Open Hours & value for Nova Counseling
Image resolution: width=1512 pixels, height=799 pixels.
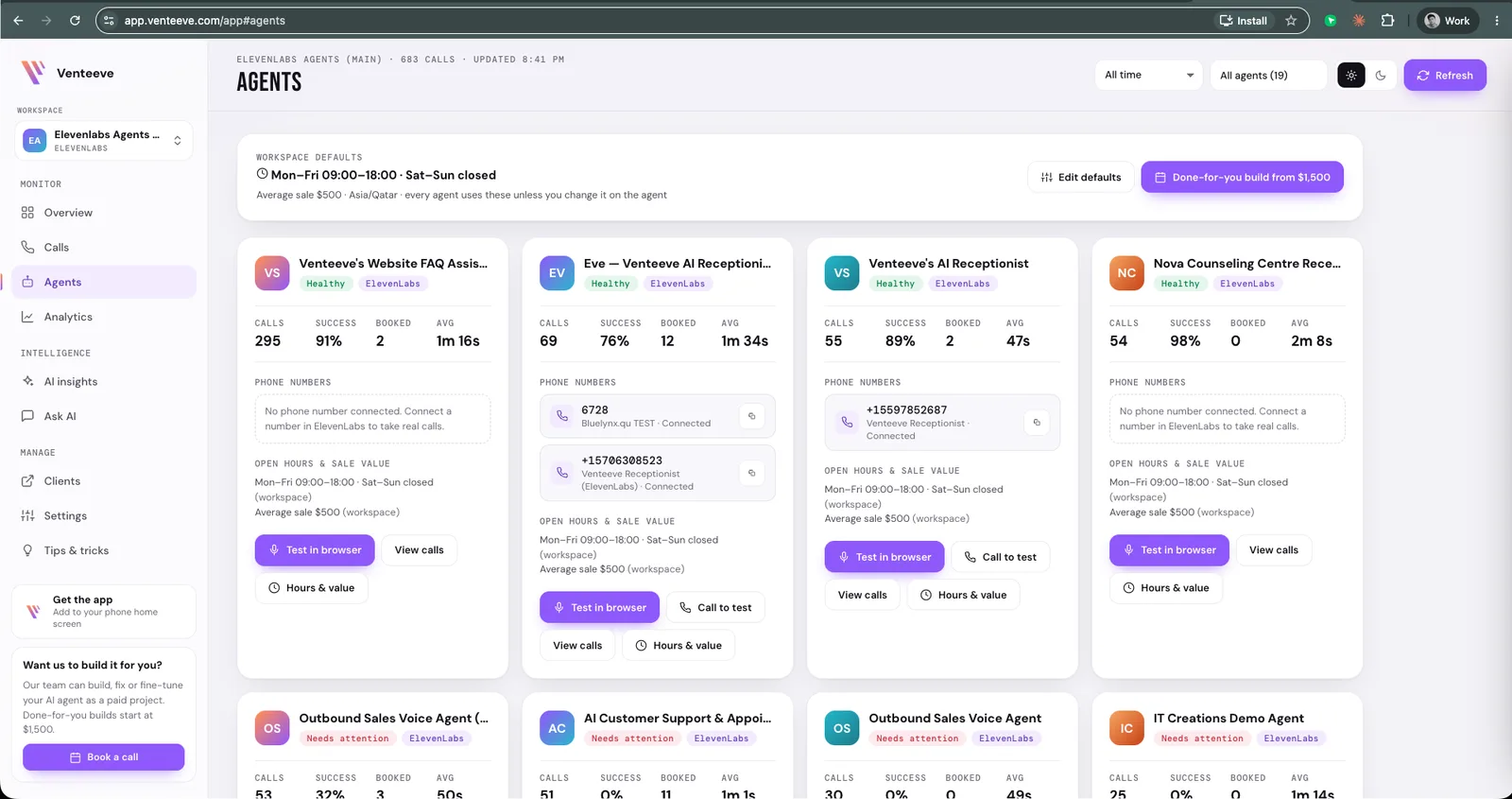pyautogui.click(x=1165, y=588)
